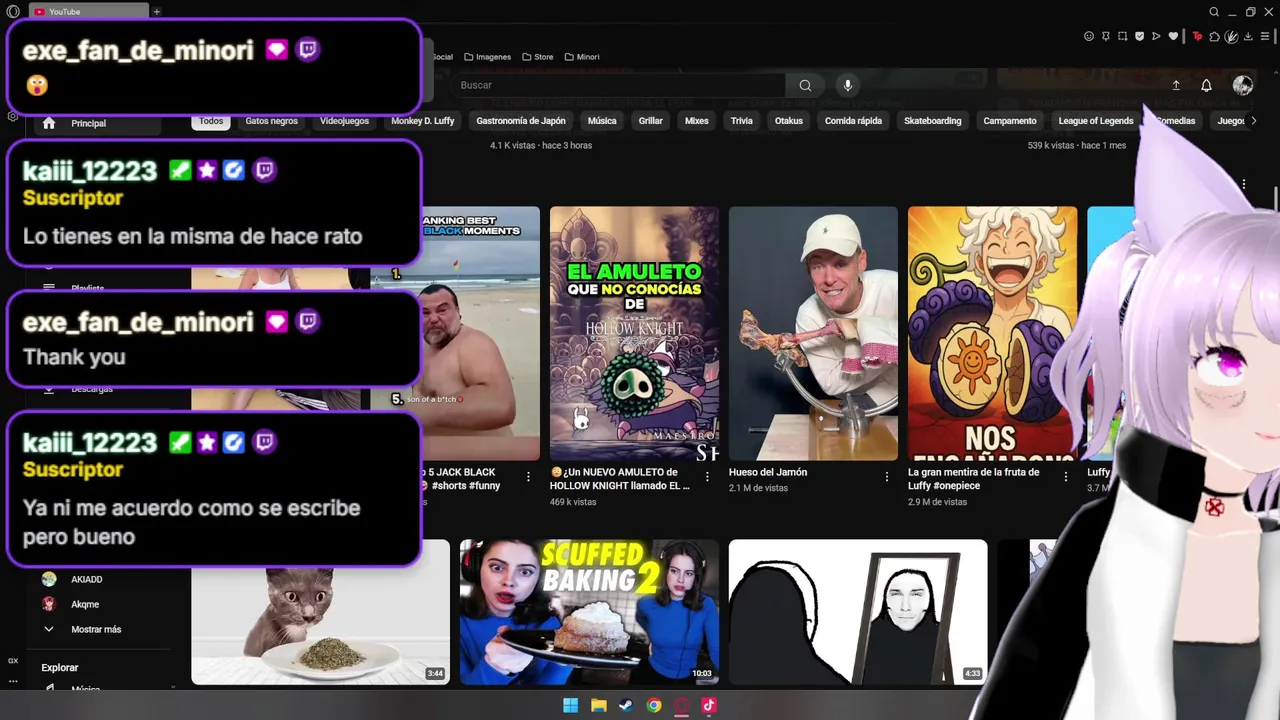
Task: Launch Steam from the taskbar
Action: (626, 705)
